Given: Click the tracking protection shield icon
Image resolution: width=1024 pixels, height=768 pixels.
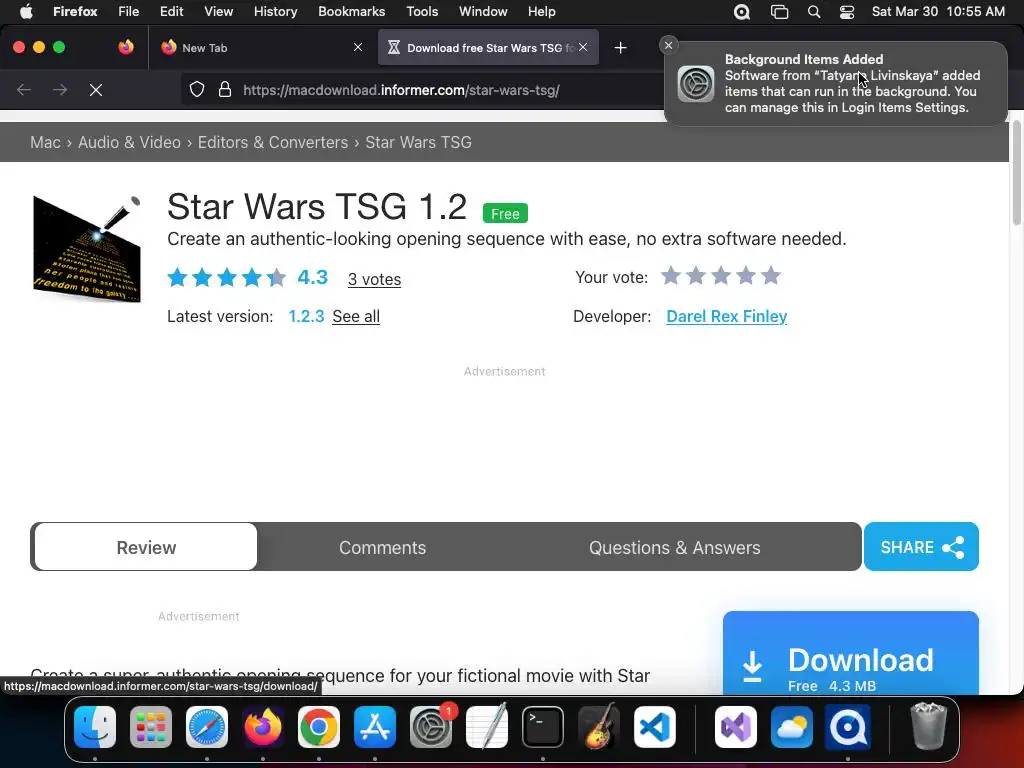Looking at the screenshot, I should [197, 89].
